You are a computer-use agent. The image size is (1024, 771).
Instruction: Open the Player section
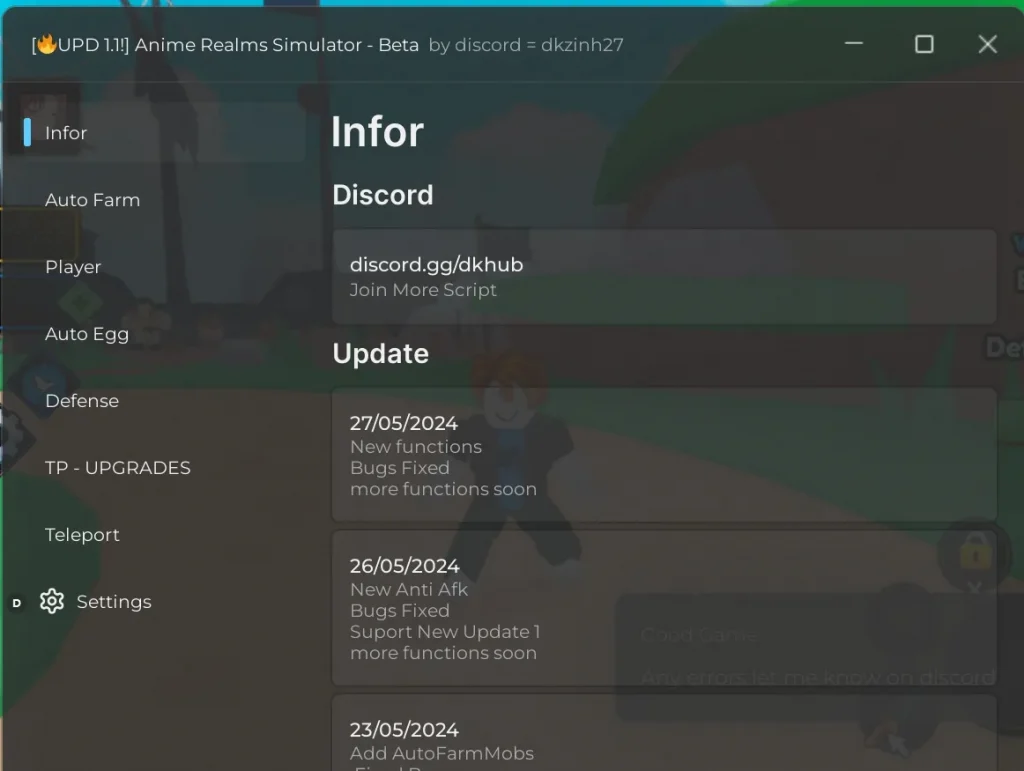[73, 267]
